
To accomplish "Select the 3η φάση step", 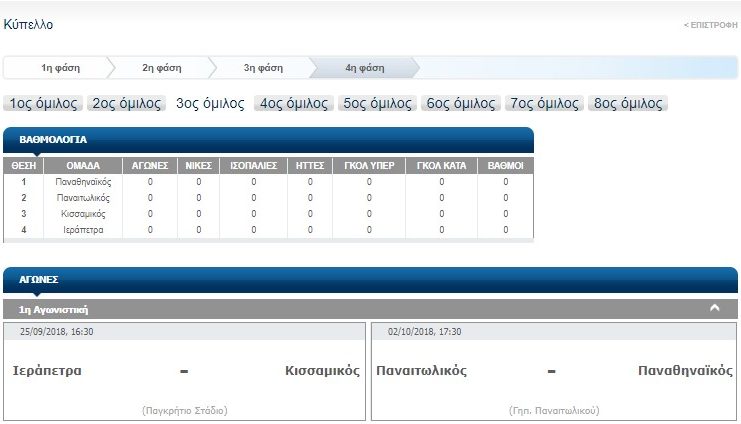I will click(x=263, y=68).
